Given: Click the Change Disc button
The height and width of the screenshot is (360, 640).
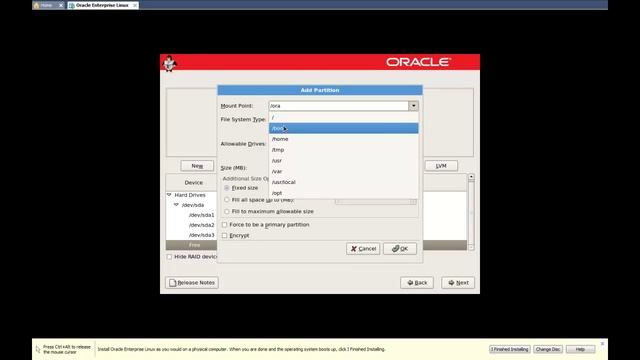Looking at the screenshot, I should [548, 349].
